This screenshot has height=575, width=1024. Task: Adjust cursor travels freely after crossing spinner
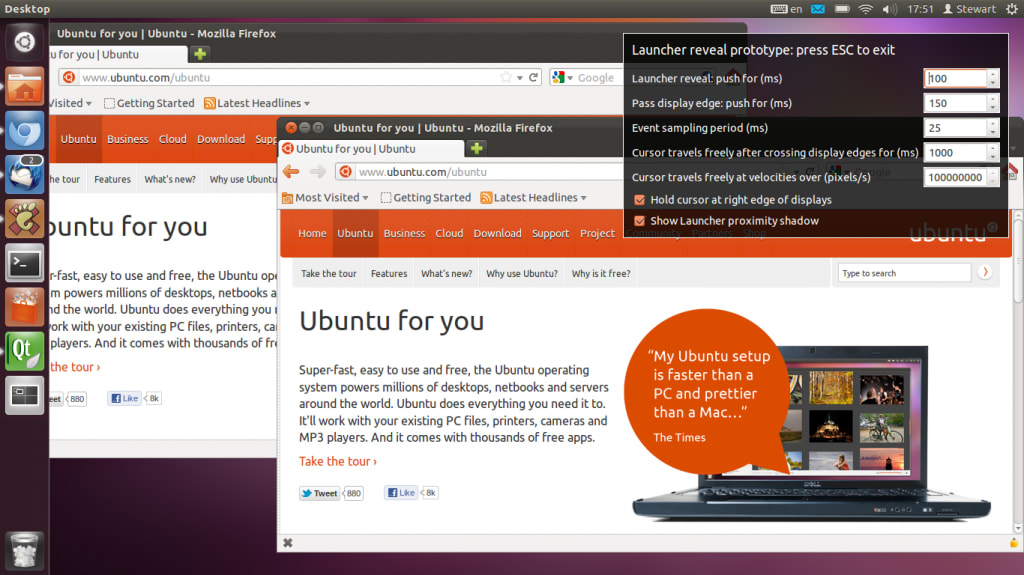click(993, 153)
